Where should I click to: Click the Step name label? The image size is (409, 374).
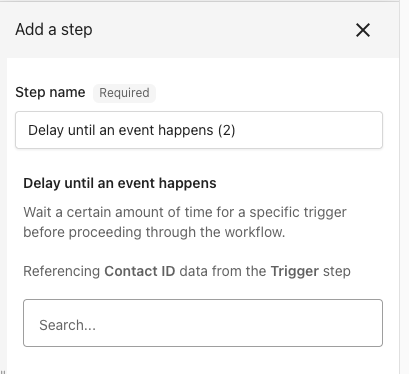pos(50,92)
